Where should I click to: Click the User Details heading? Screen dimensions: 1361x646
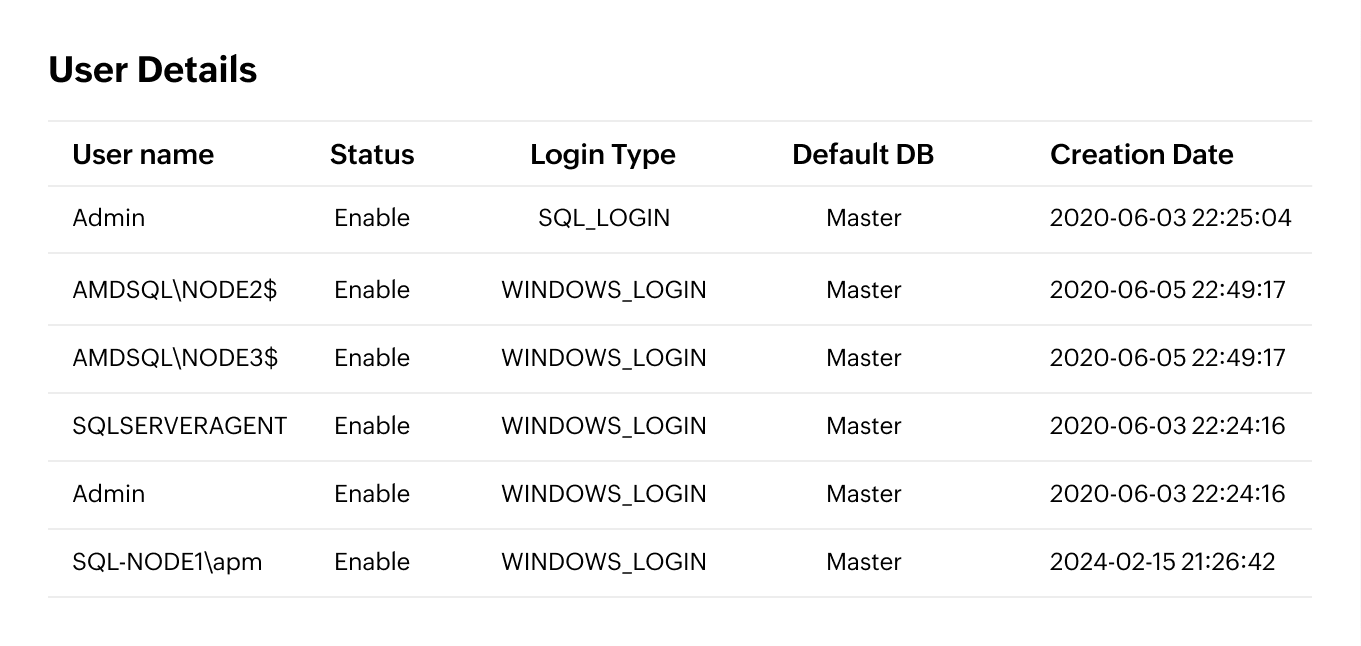(x=153, y=70)
